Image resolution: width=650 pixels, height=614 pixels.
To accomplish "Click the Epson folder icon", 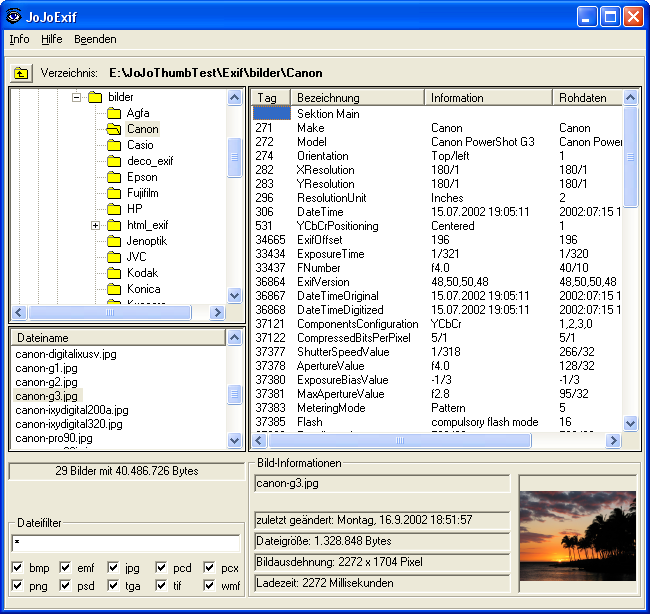I will (x=114, y=177).
